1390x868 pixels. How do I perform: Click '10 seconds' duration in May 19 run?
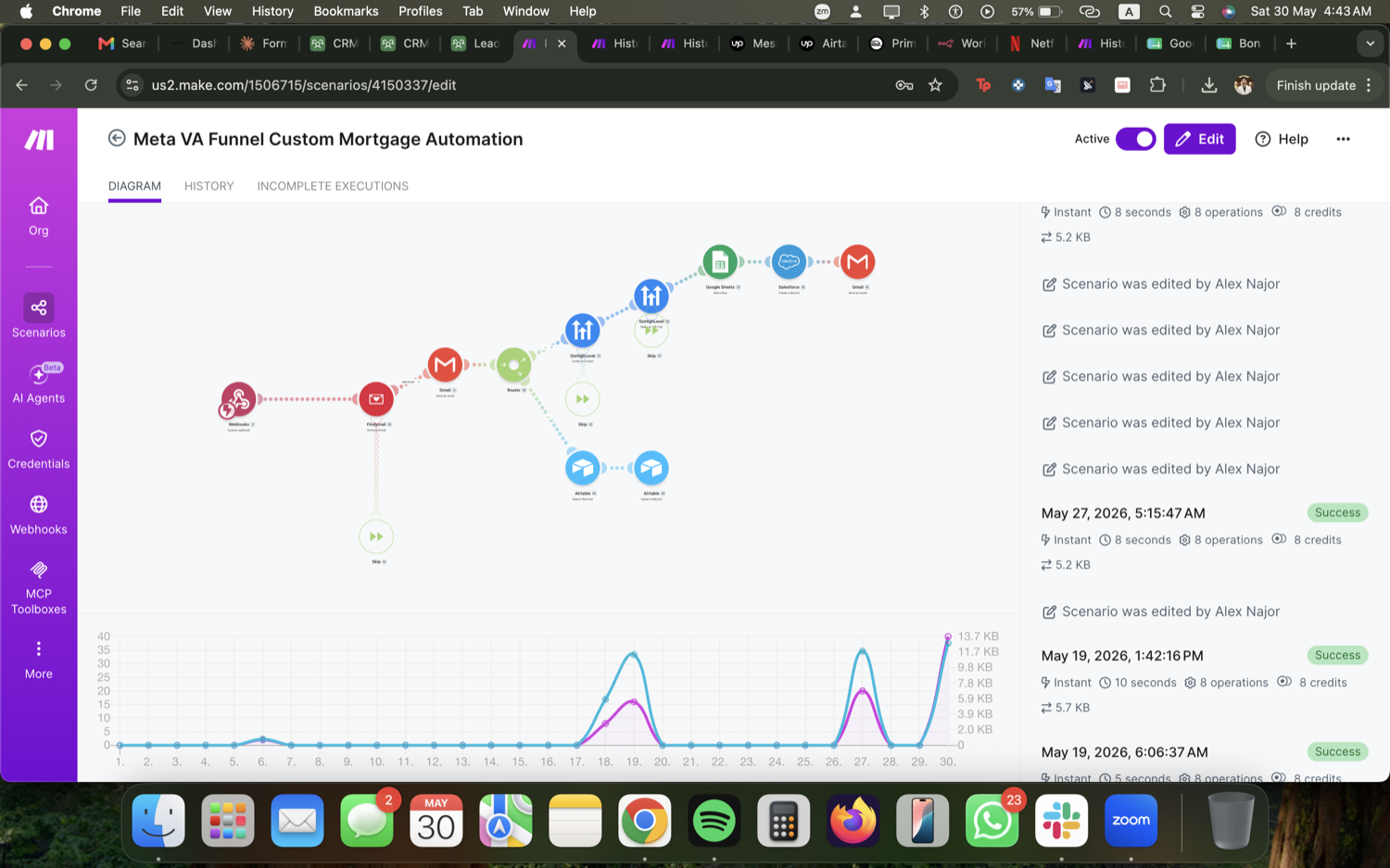(1145, 683)
